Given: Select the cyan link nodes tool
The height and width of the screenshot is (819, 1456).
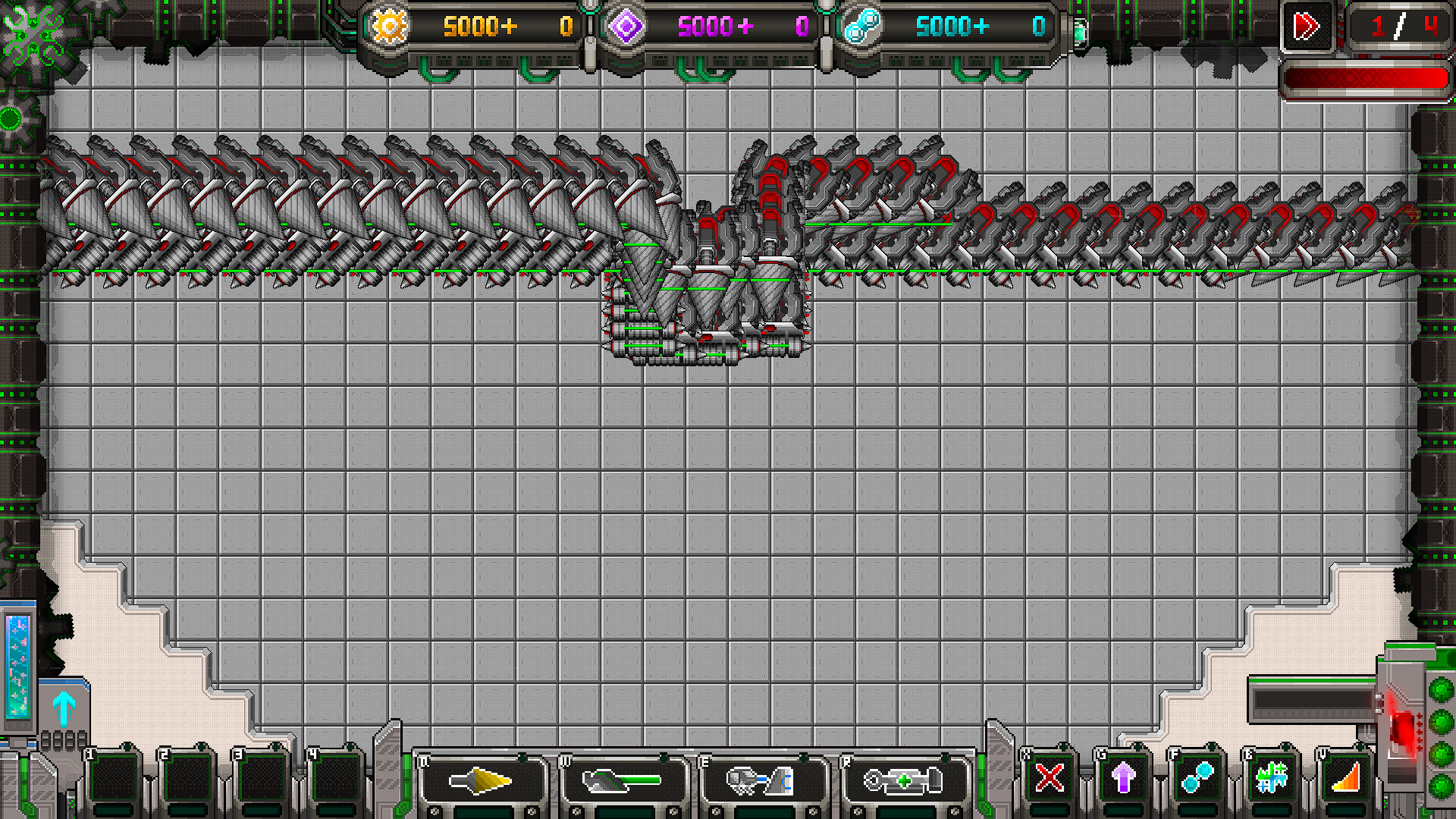Looking at the screenshot, I should [x=1197, y=778].
